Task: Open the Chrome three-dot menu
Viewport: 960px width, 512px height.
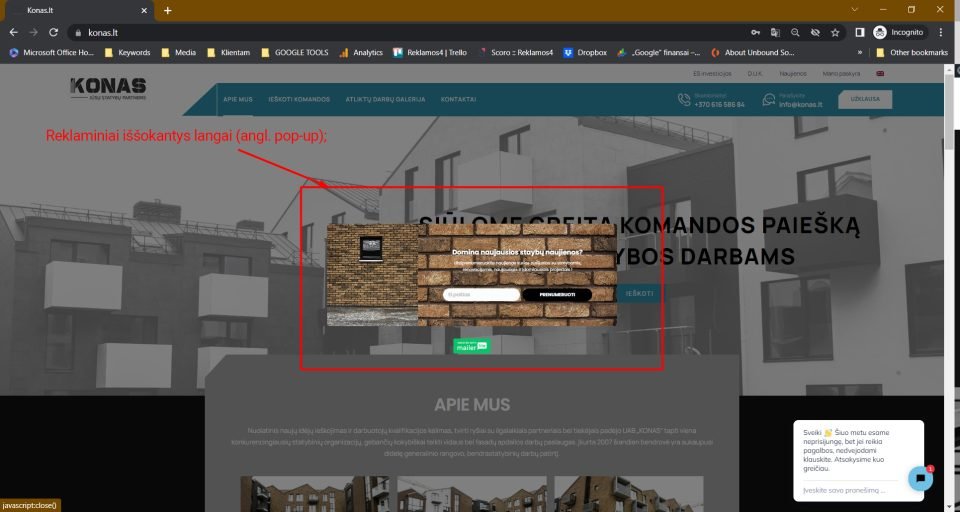Action: tap(940, 32)
